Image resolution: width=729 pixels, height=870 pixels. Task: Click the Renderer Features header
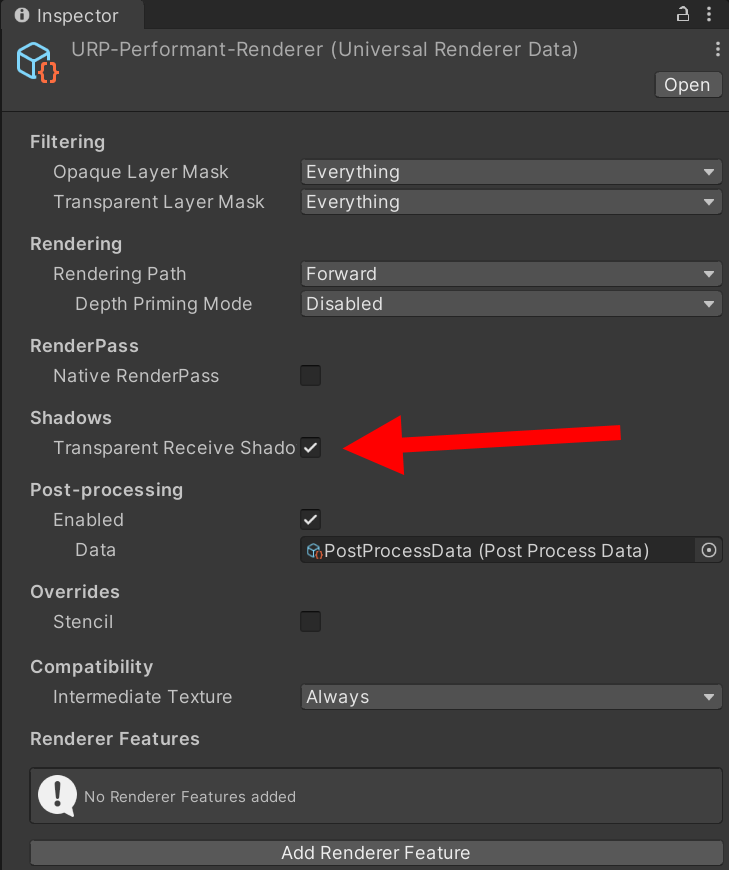coord(115,739)
